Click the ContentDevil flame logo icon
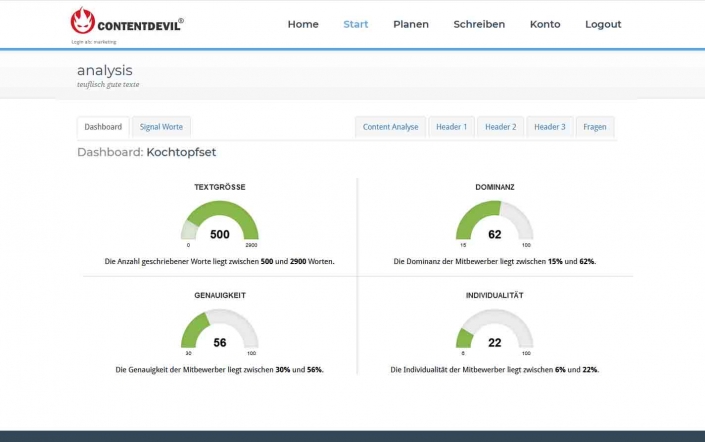 (x=83, y=21)
